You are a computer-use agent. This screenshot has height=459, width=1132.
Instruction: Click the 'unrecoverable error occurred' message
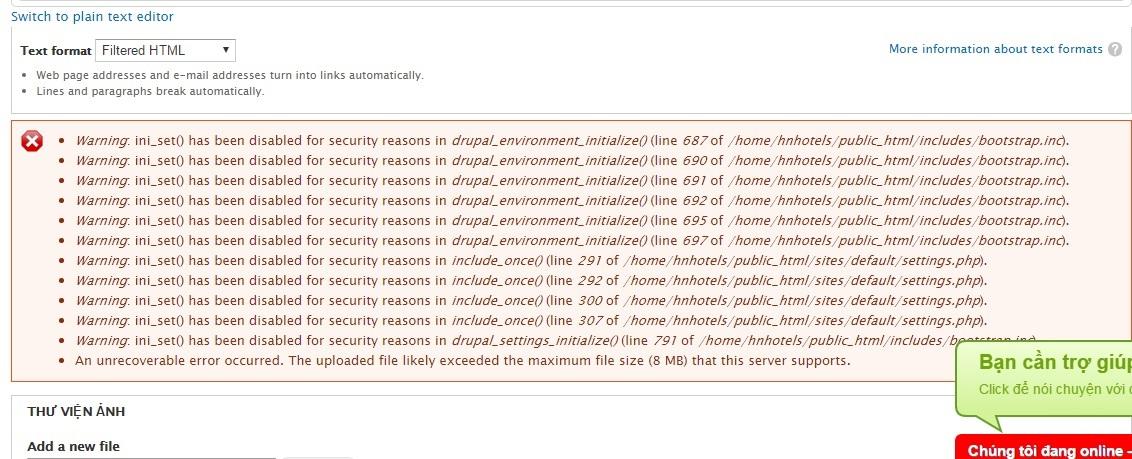463,359
